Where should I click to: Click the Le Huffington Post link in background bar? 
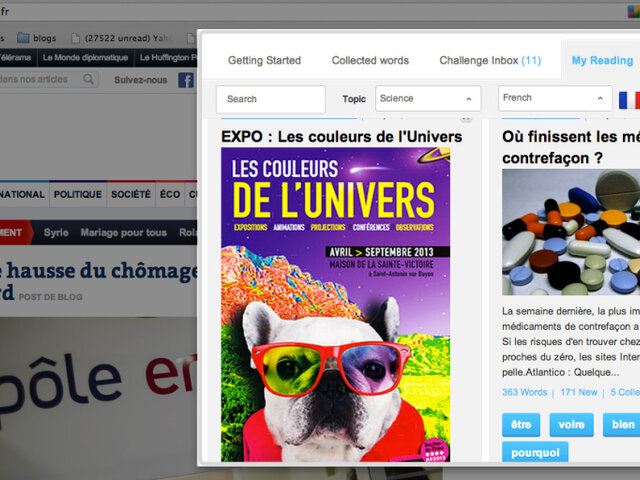point(167,58)
